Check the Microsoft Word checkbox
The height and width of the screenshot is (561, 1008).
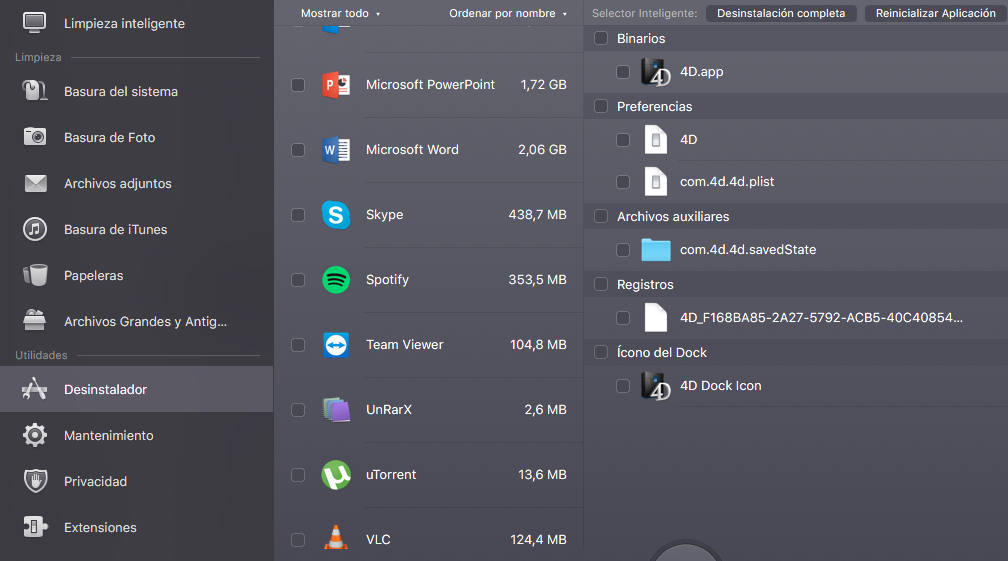[x=298, y=150]
